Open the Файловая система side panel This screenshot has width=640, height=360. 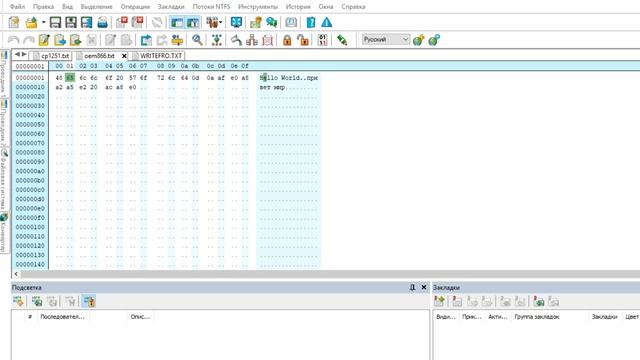click(3, 180)
